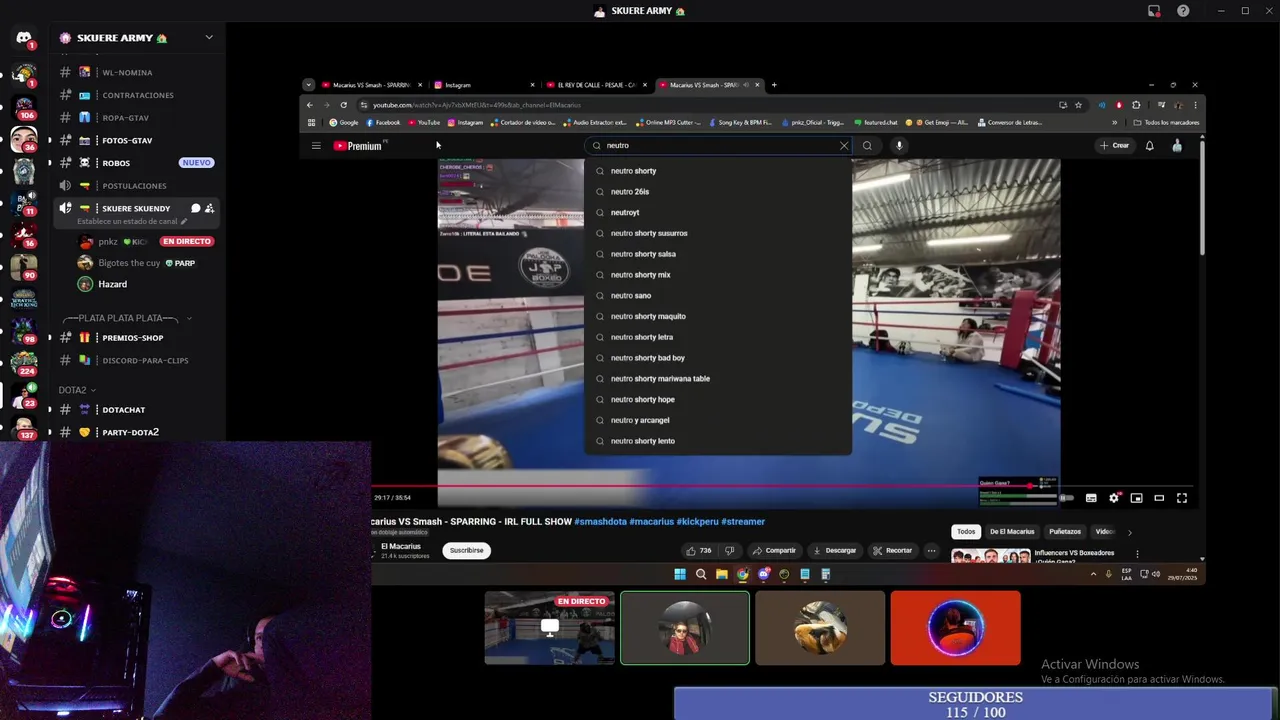Click the Compartir button
Image resolution: width=1280 pixels, height=720 pixels.
774,550
